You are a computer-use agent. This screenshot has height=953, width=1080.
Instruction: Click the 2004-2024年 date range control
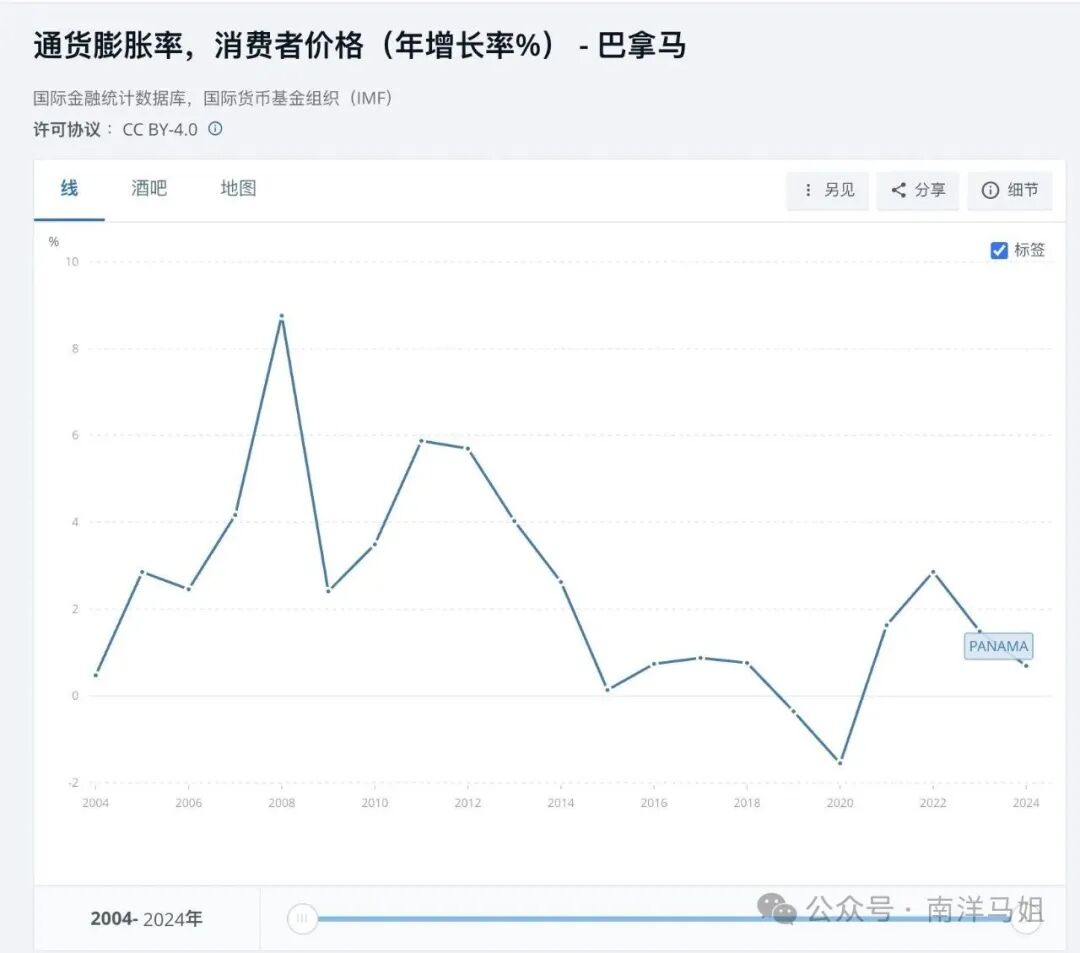point(147,917)
